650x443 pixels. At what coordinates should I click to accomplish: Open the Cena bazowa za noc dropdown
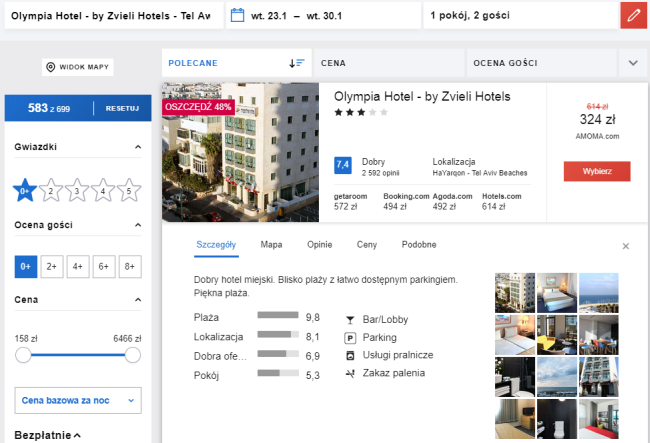[x=78, y=400]
